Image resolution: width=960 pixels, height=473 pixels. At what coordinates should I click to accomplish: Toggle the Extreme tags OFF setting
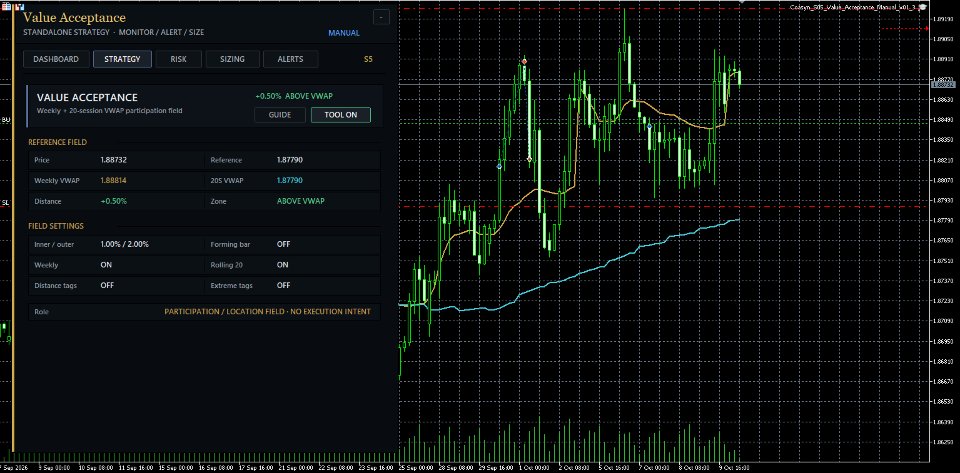(283, 285)
